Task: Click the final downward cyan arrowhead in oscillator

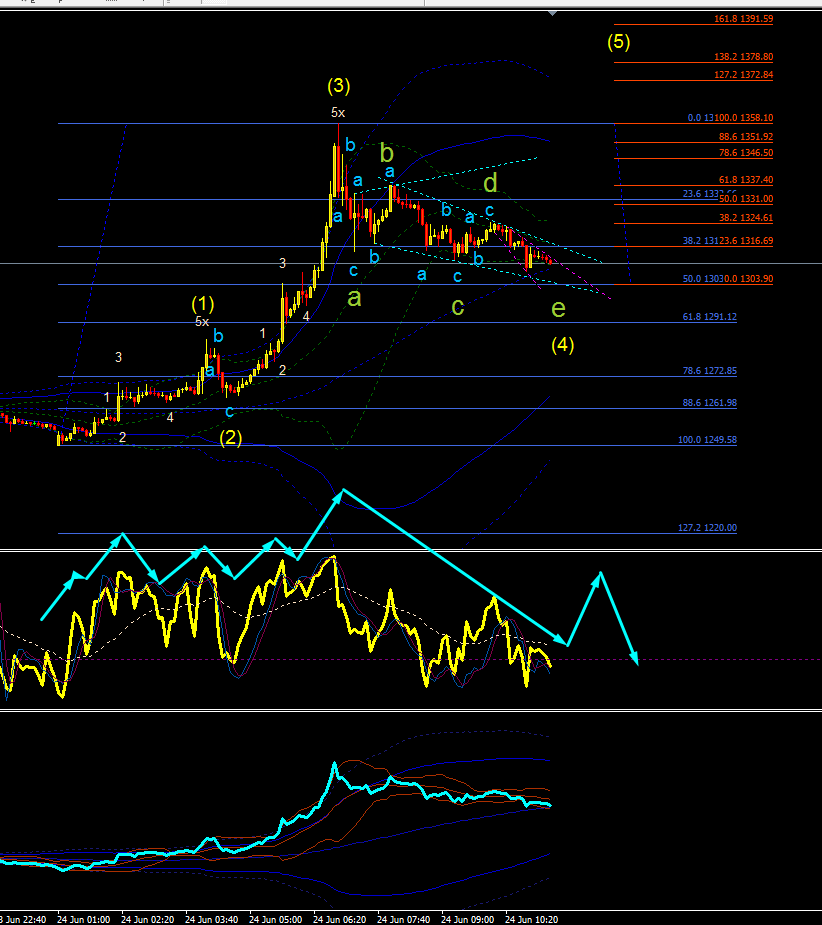Action: [x=634, y=658]
